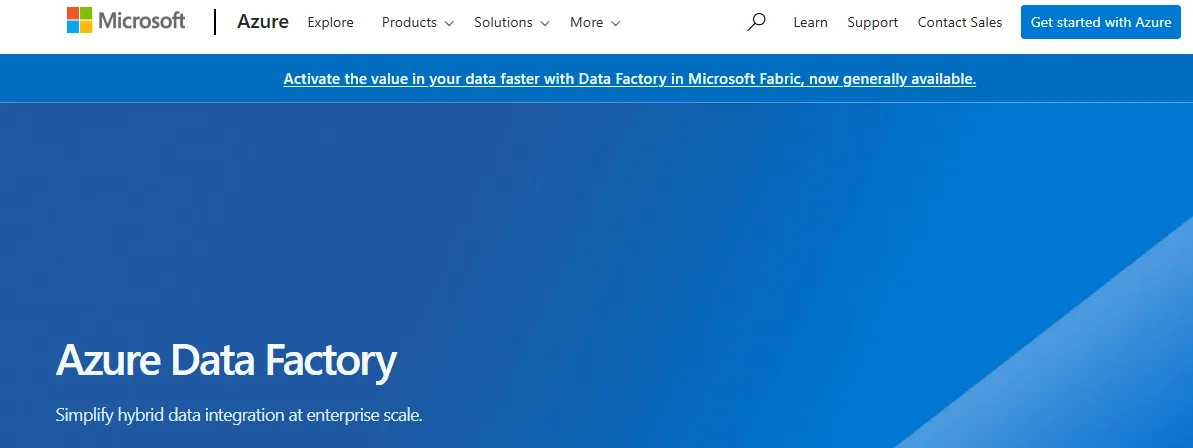Expand the Solutions dropdown

coord(511,22)
